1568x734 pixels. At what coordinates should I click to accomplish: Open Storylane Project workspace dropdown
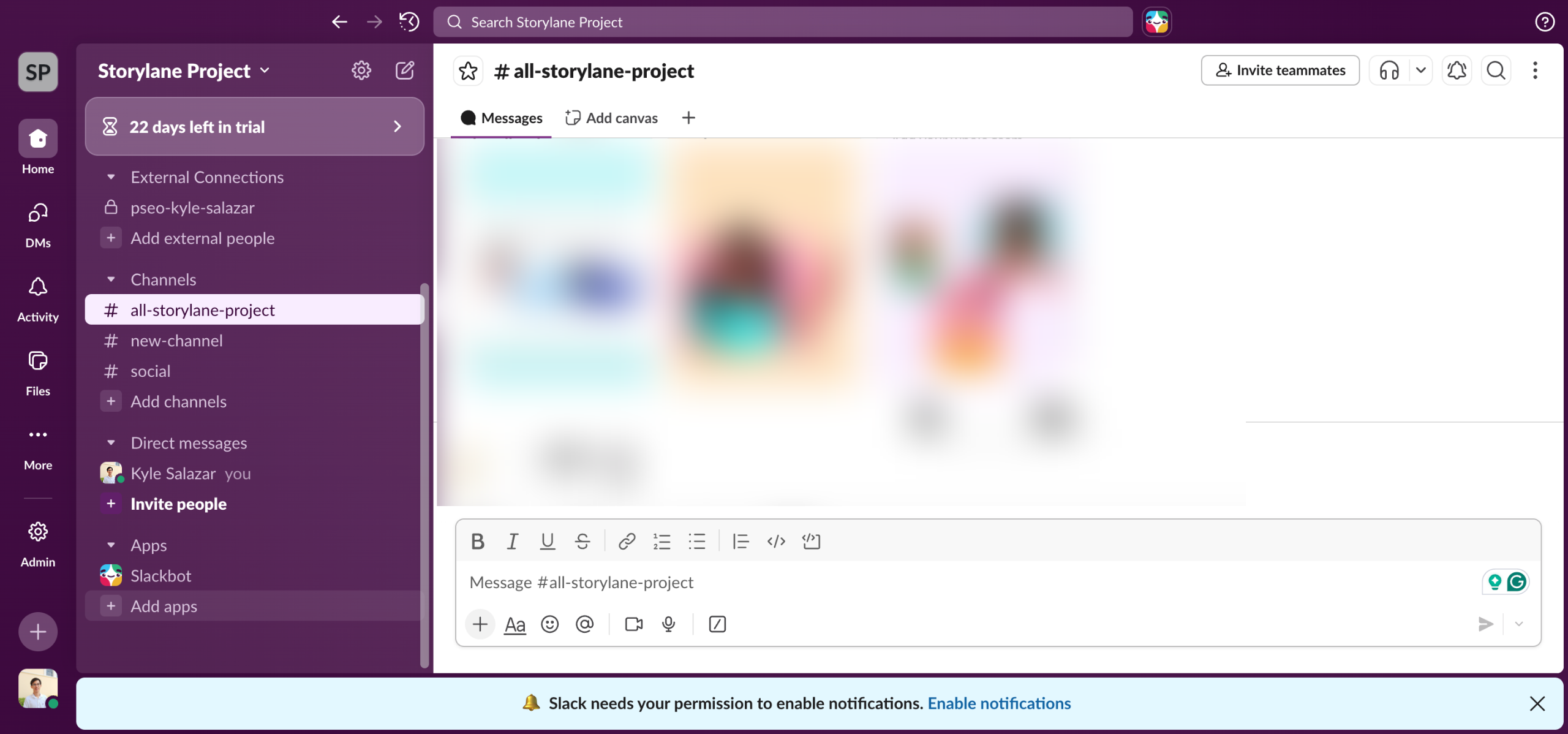(x=184, y=70)
